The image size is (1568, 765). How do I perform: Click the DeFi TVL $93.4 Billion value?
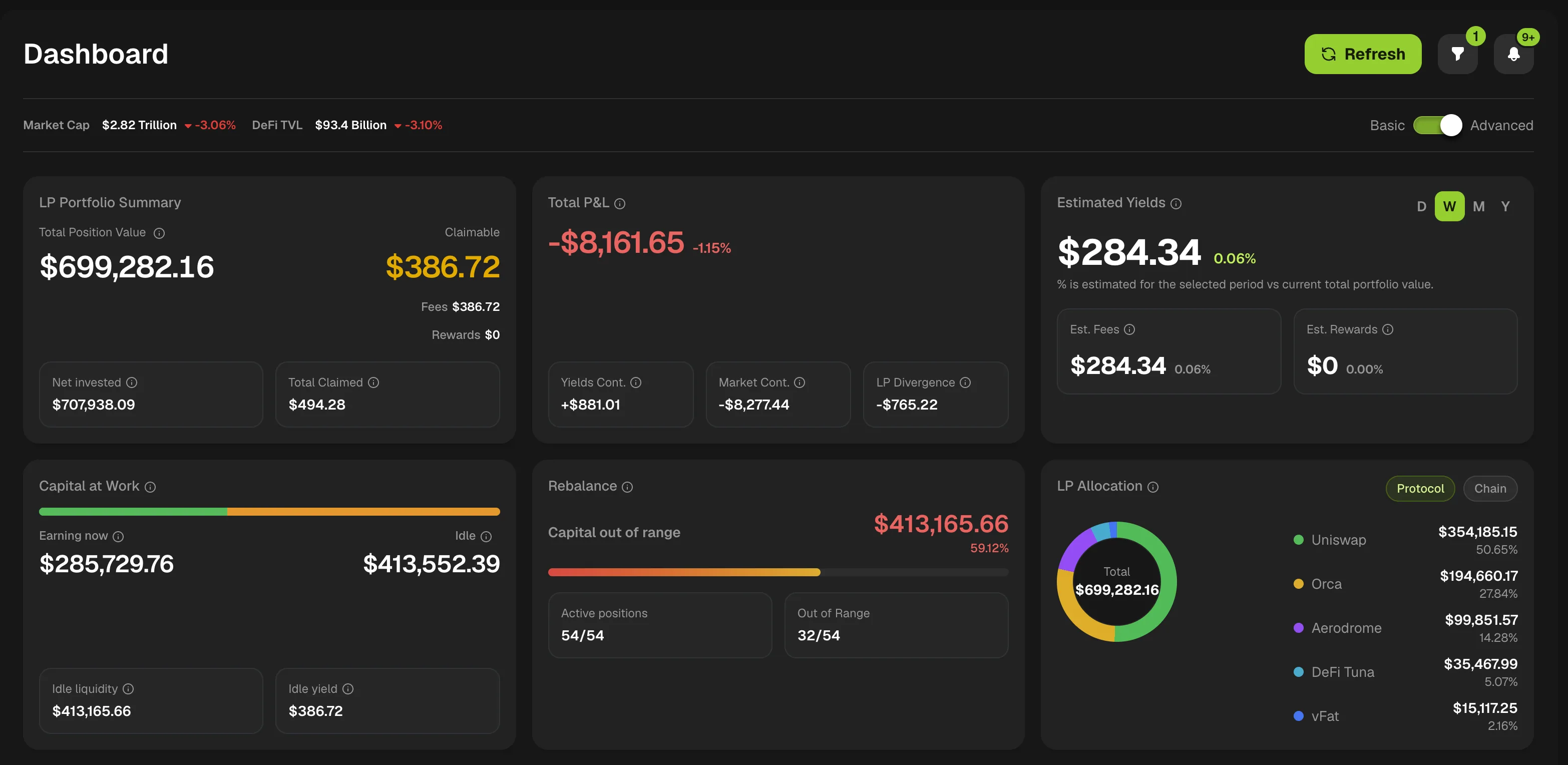click(x=350, y=125)
